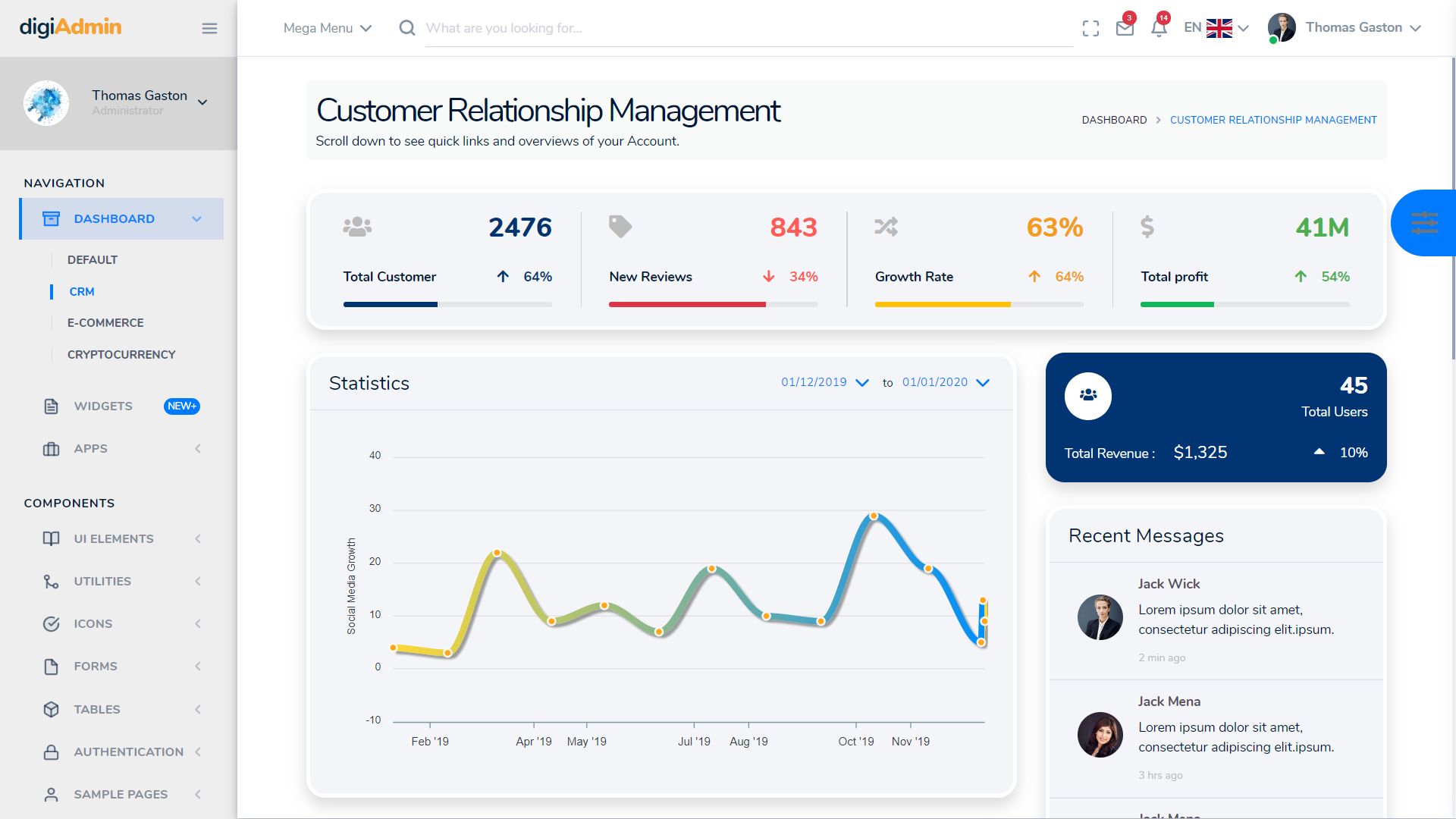
Task: Select the Default dashboard item
Action: [x=93, y=260]
